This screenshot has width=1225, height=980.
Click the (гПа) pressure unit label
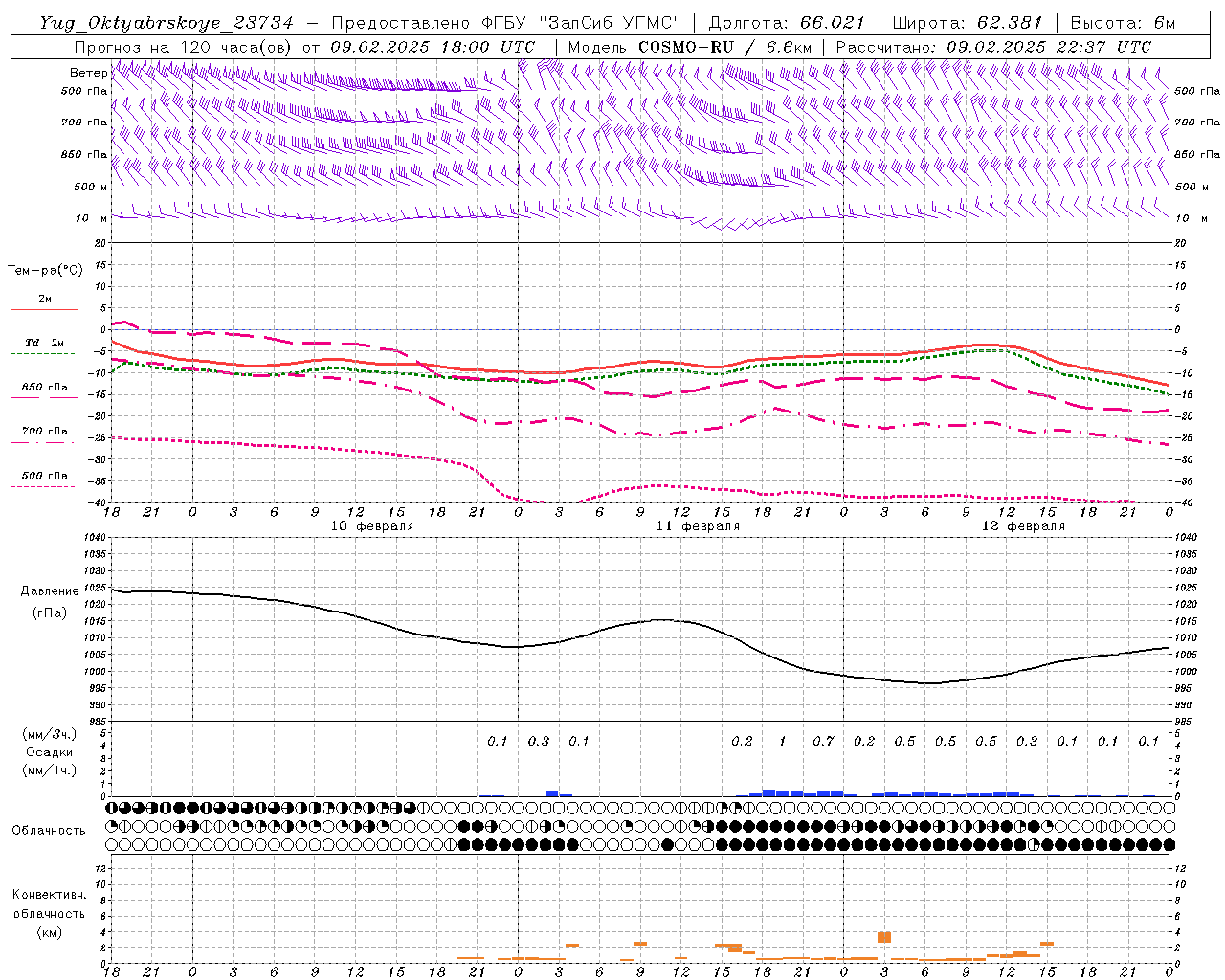[48, 612]
